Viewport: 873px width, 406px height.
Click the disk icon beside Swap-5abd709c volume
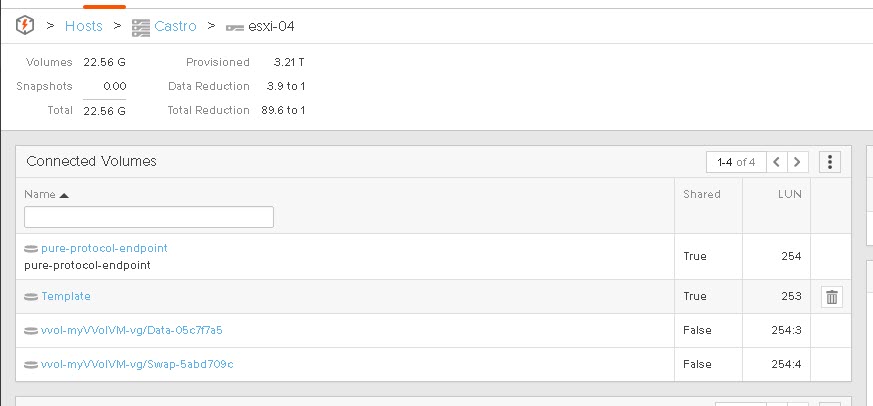point(31,365)
